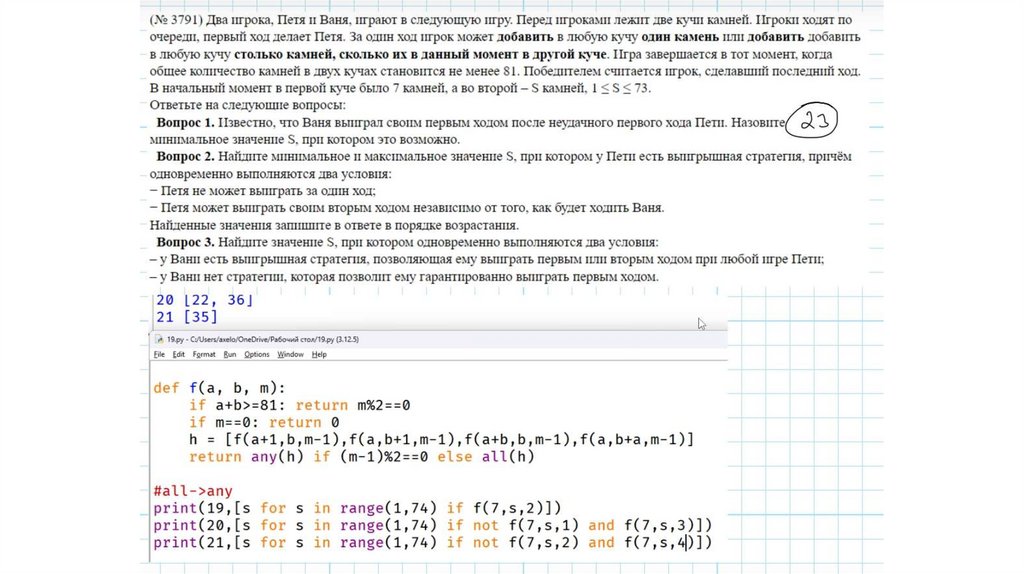Click the 'return any(h)' code line
This screenshot has width=1024, height=574.
[362, 456]
